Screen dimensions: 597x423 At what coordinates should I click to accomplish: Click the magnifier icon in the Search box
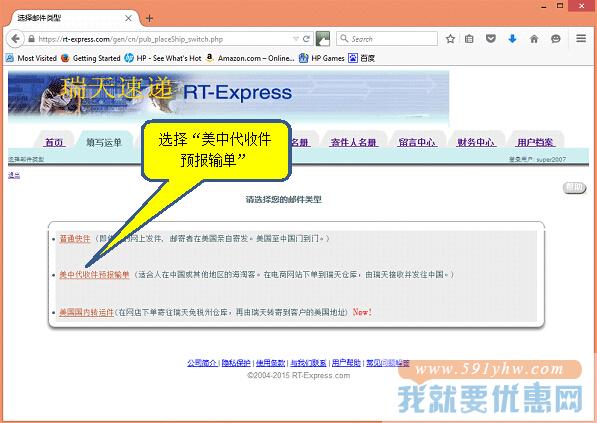[x=344, y=38]
